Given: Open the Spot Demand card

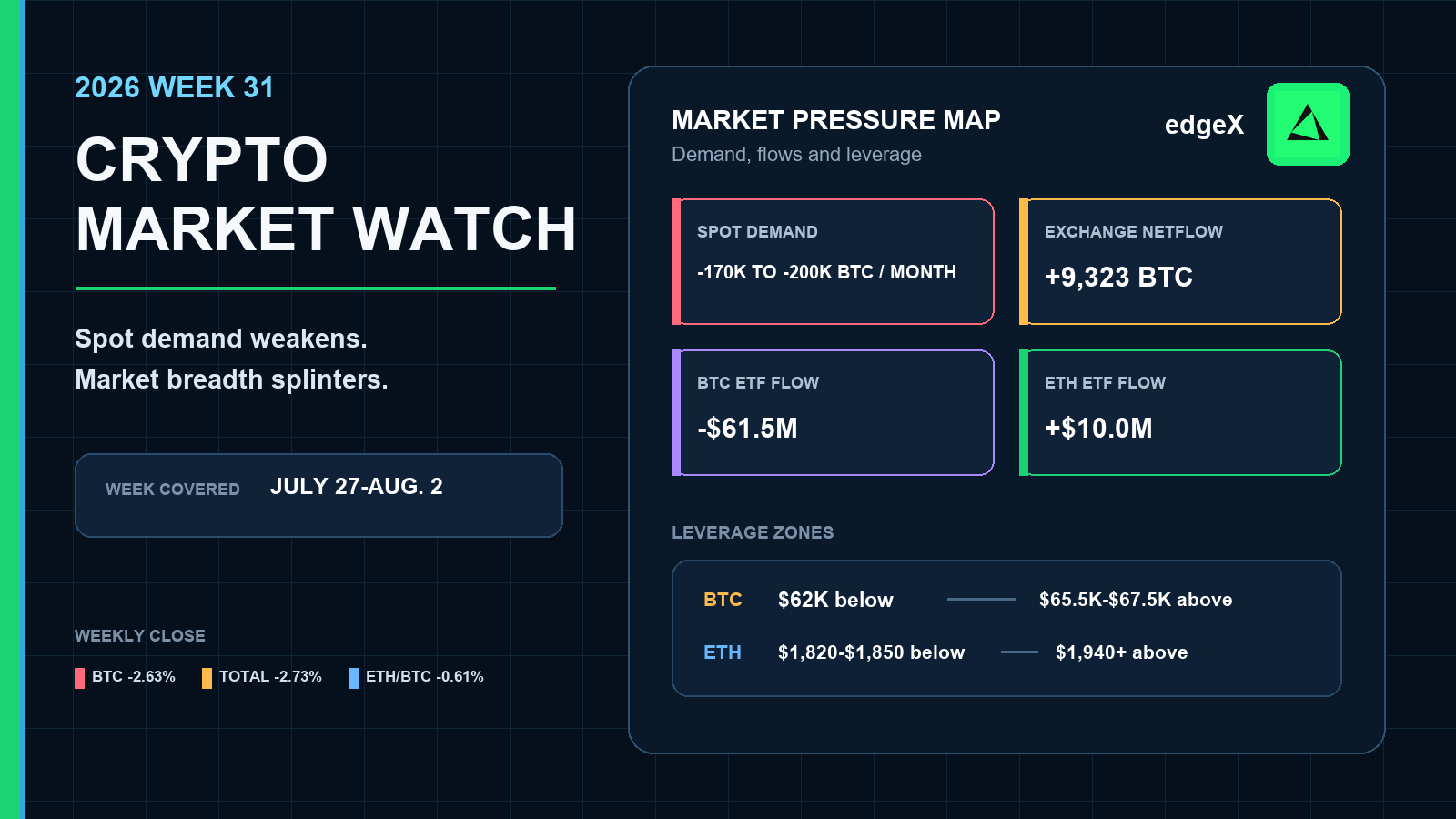Looking at the screenshot, I should pos(833,261).
